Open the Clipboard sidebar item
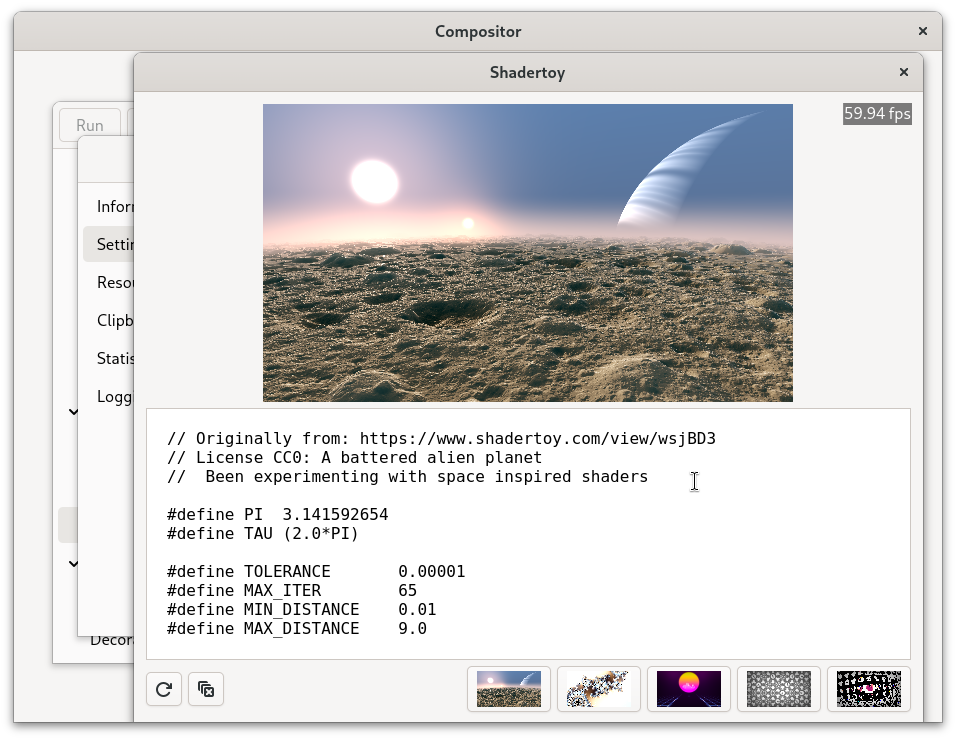 click(x=114, y=320)
